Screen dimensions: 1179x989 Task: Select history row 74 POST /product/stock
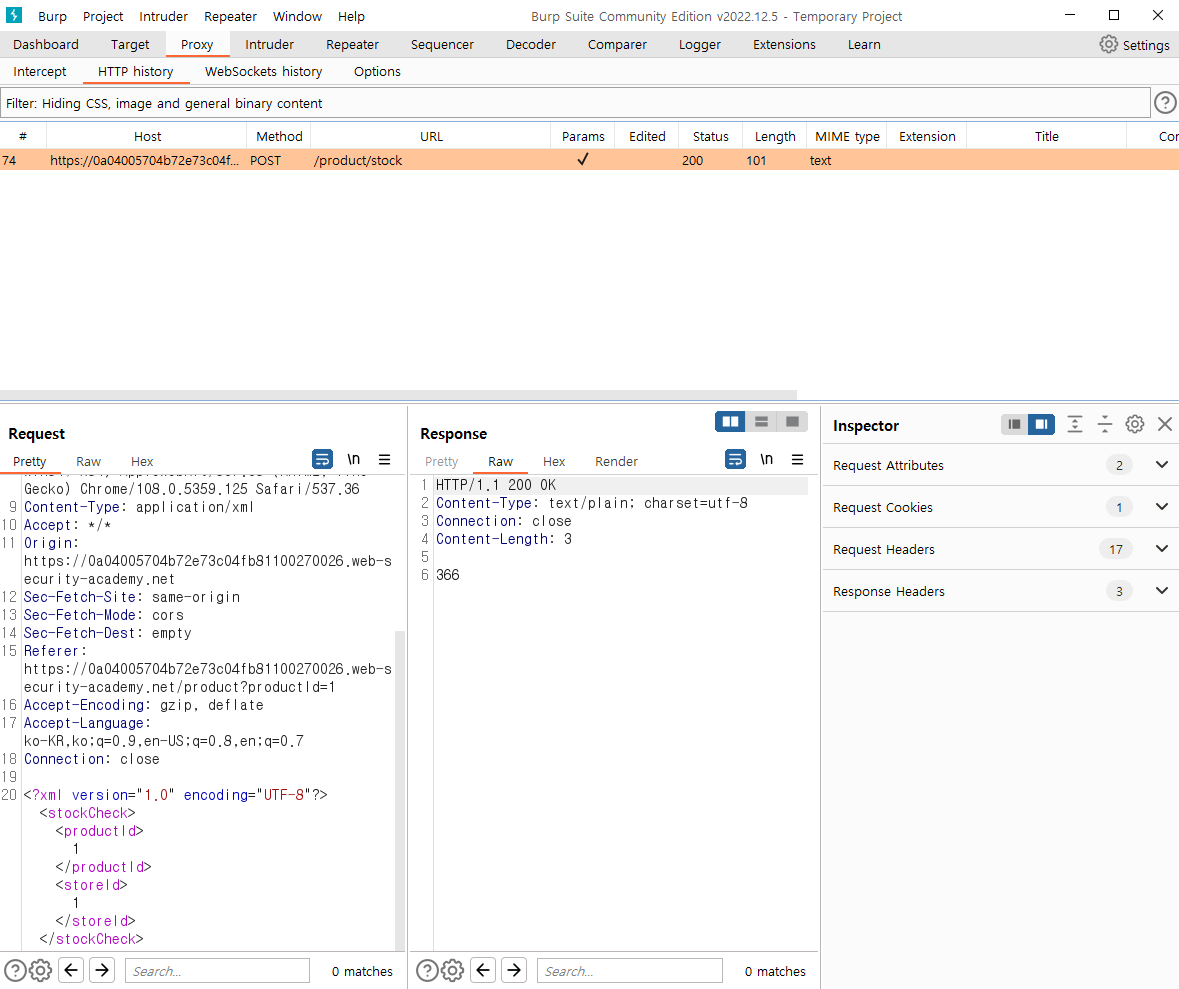590,159
